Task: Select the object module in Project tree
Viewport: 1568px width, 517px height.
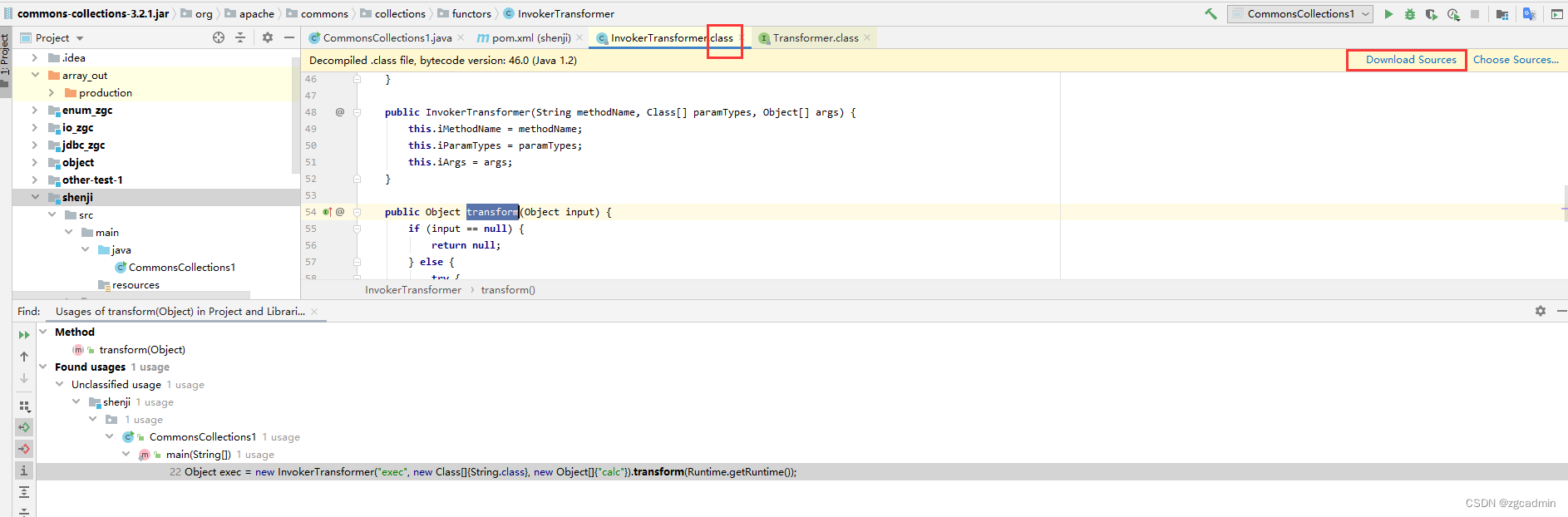Action: (x=71, y=163)
